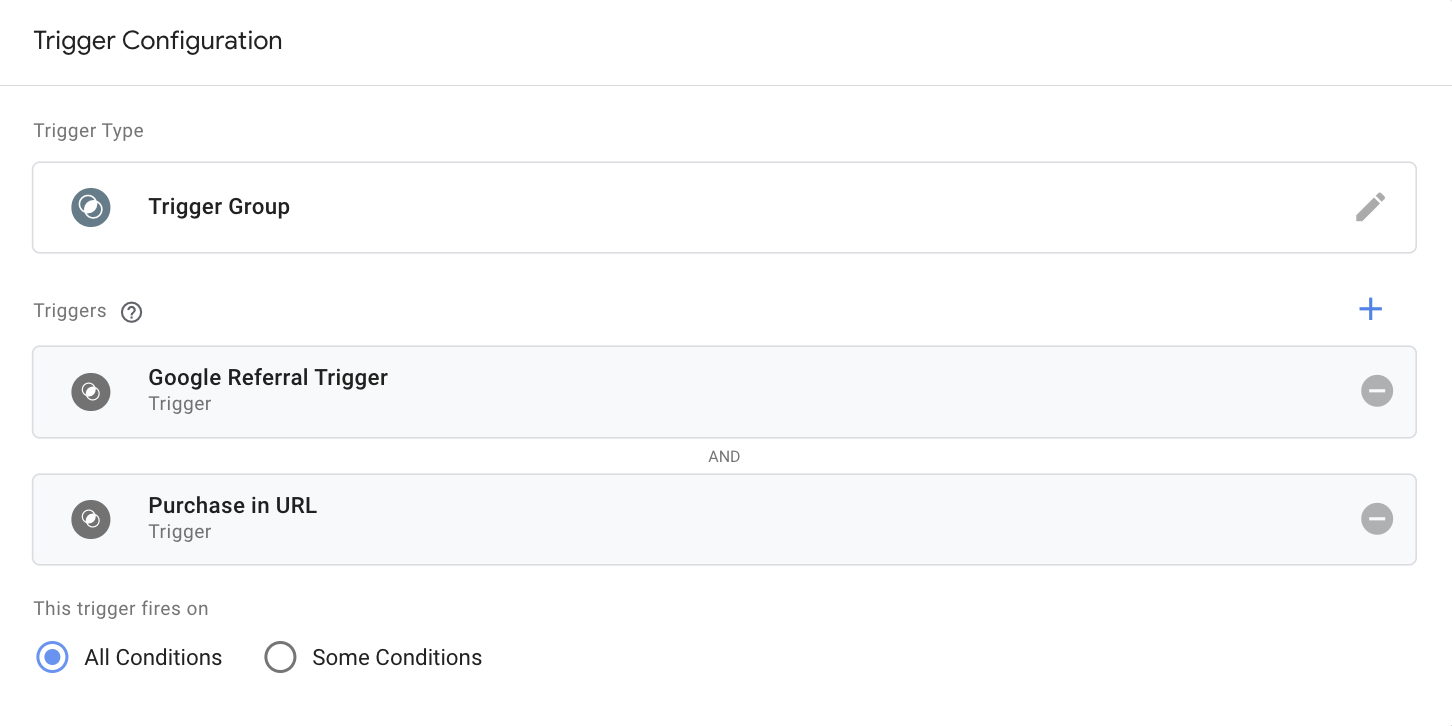Select the Some Conditions radio button
The image size is (1452, 726).
280,657
